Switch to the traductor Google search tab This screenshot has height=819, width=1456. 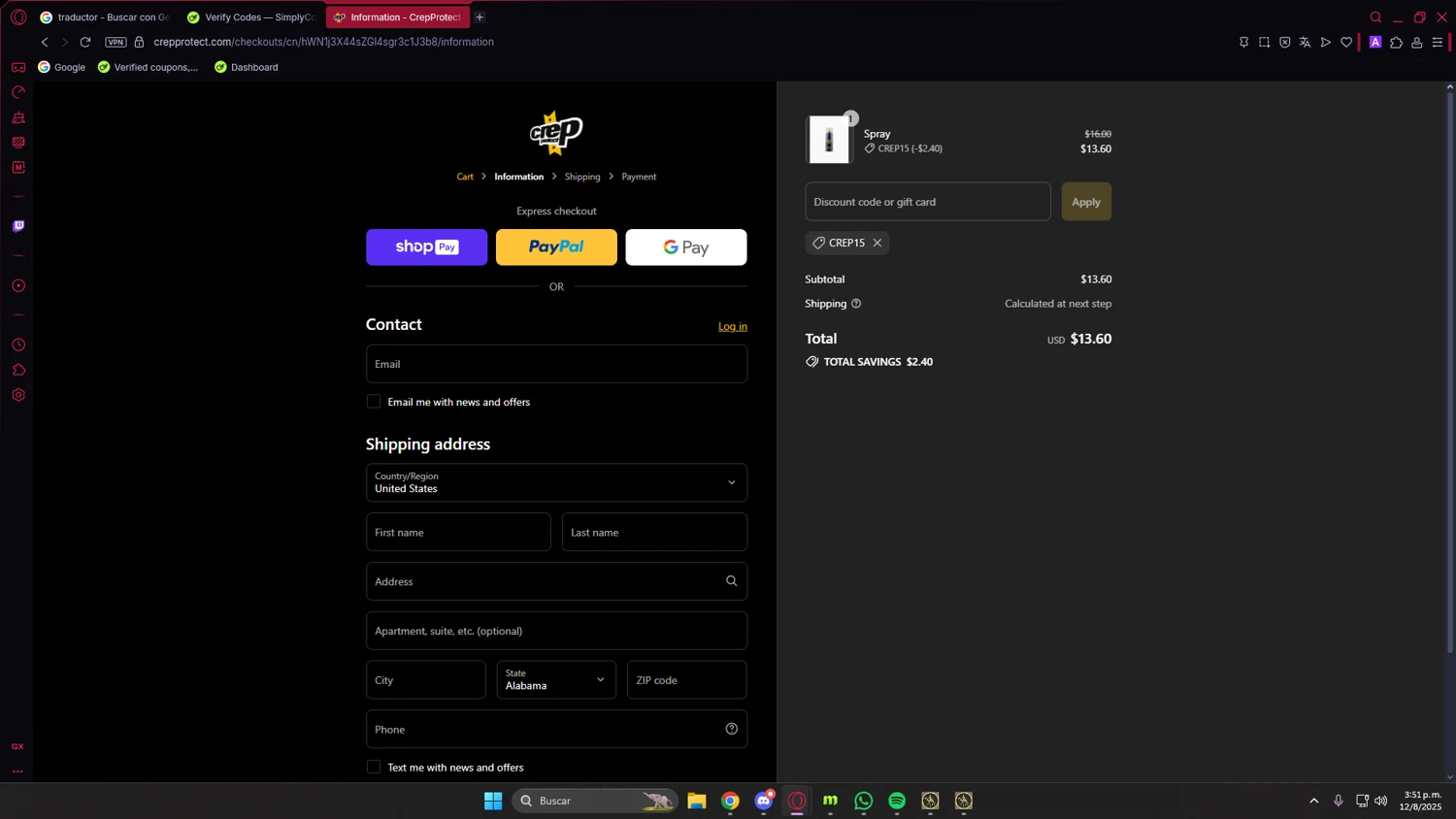tap(105, 17)
